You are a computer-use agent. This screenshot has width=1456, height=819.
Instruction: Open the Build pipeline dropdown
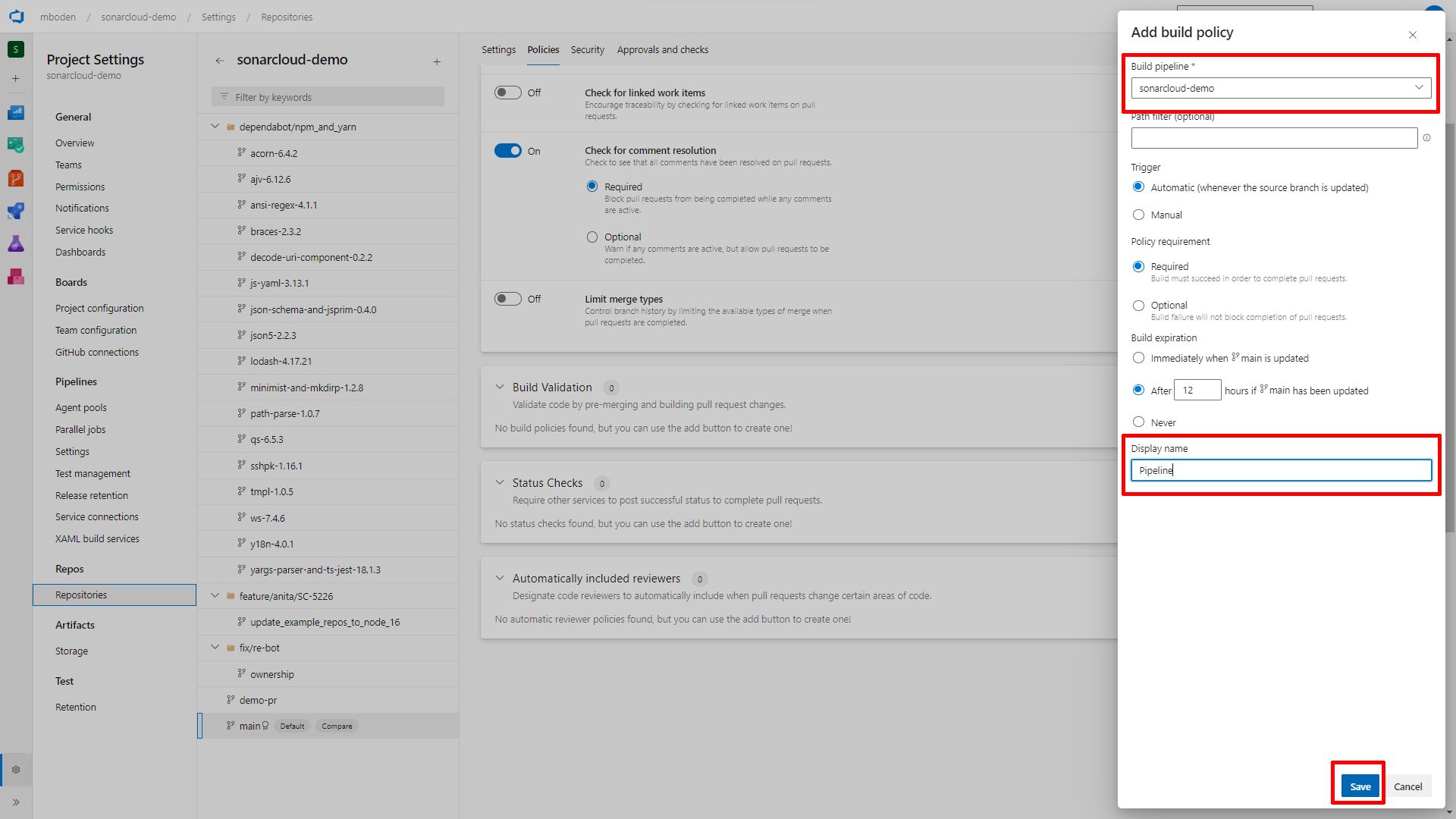coord(1281,88)
